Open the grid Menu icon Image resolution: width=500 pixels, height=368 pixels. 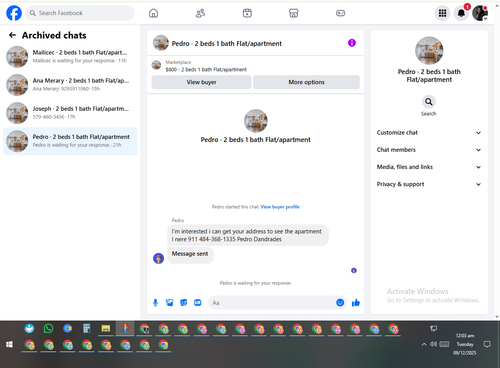[x=442, y=13]
